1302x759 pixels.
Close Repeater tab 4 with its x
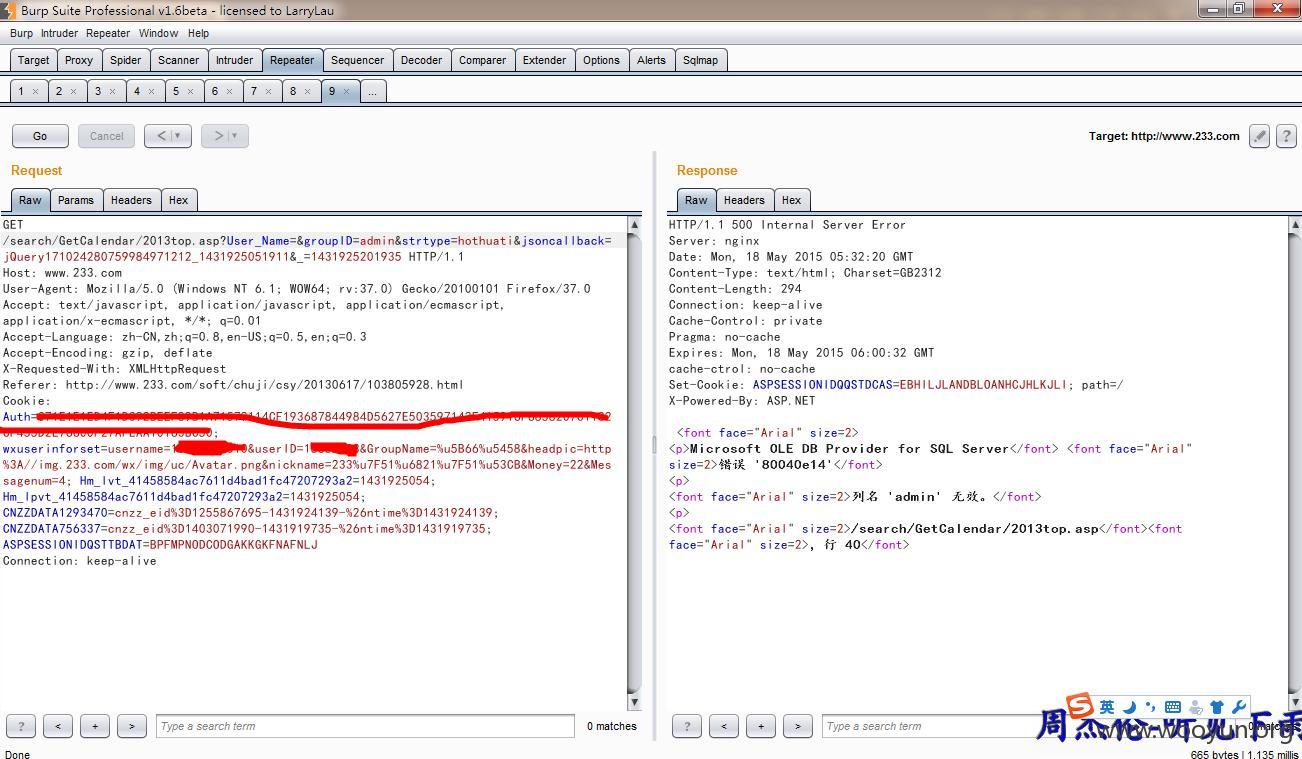(151, 91)
